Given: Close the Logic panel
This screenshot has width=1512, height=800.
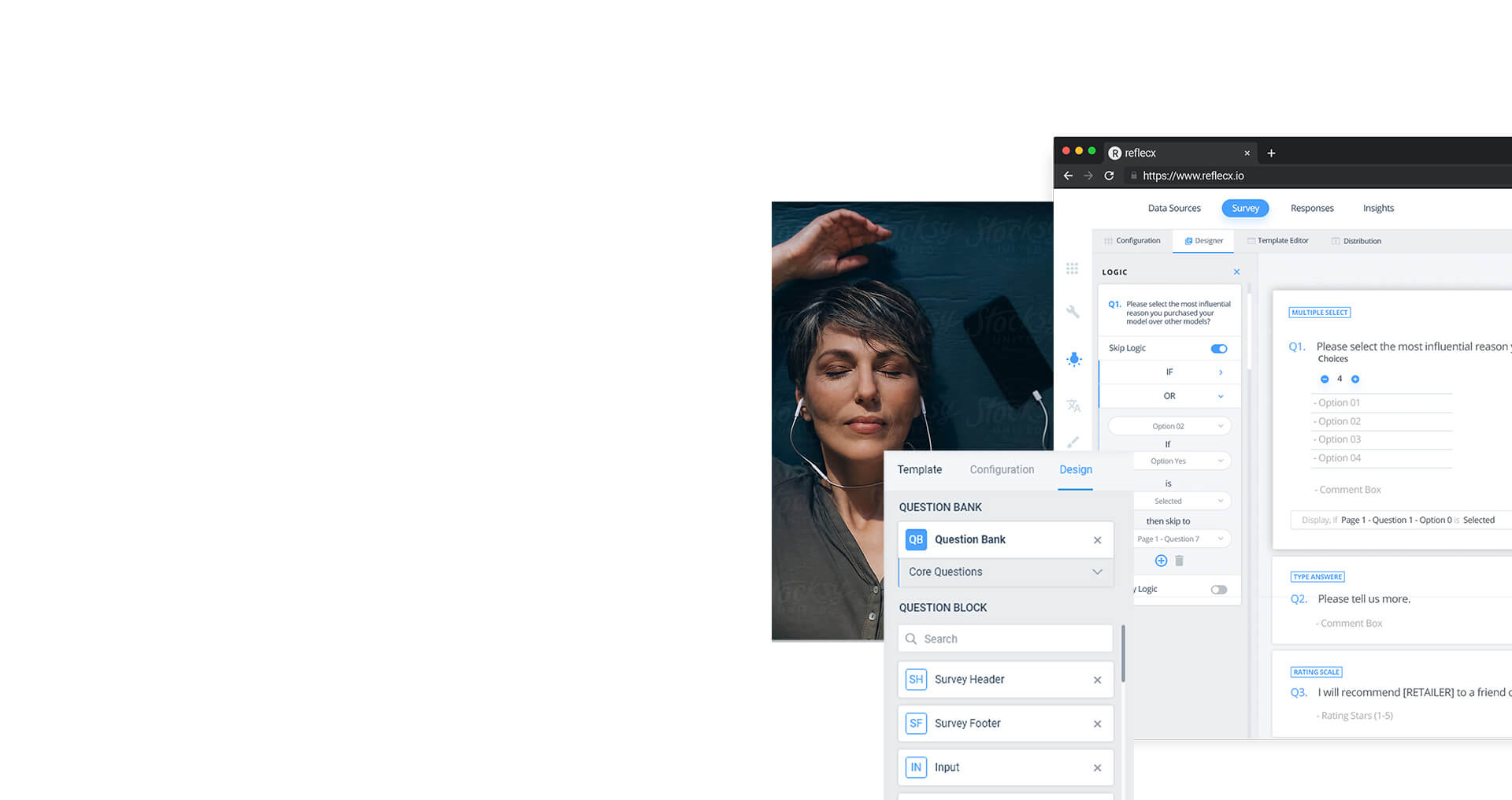Looking at the screenshot, I should (1236, 272).
